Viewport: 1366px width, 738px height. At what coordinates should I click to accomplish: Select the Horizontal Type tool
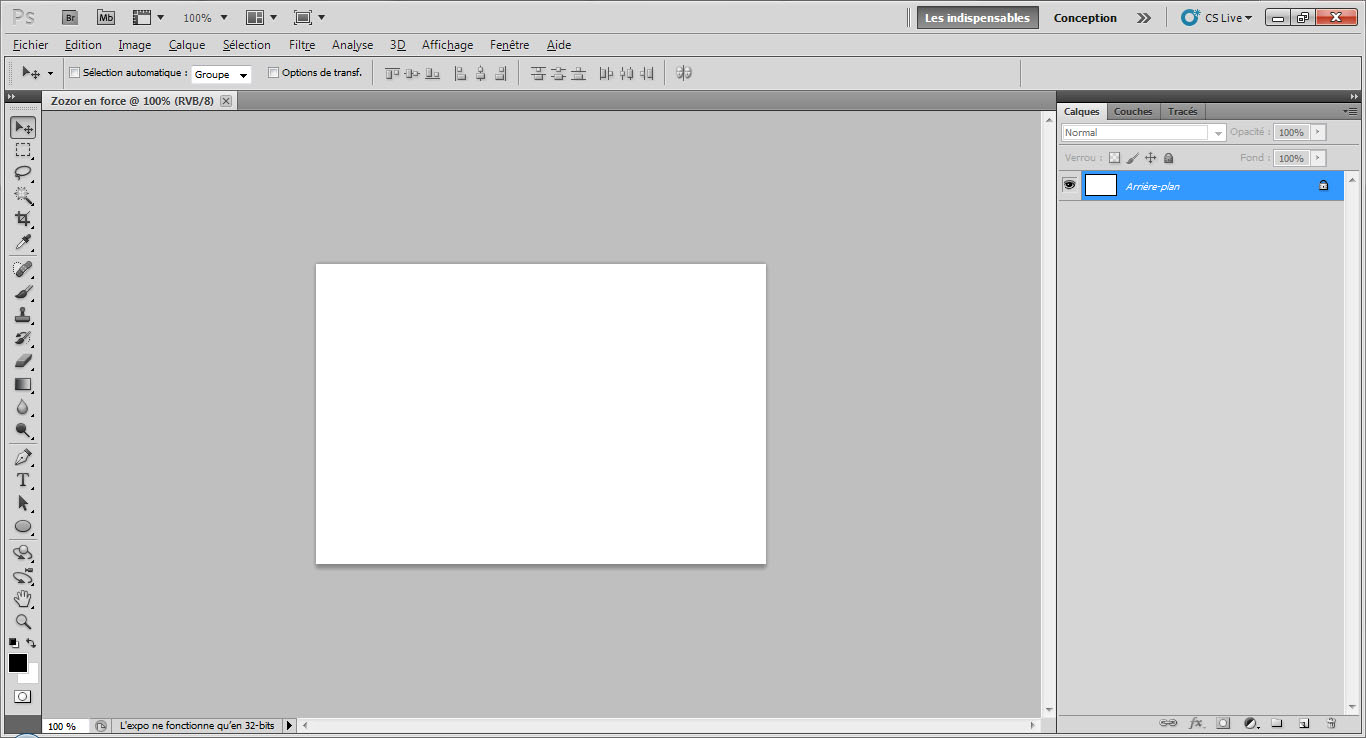click(22, 480)
